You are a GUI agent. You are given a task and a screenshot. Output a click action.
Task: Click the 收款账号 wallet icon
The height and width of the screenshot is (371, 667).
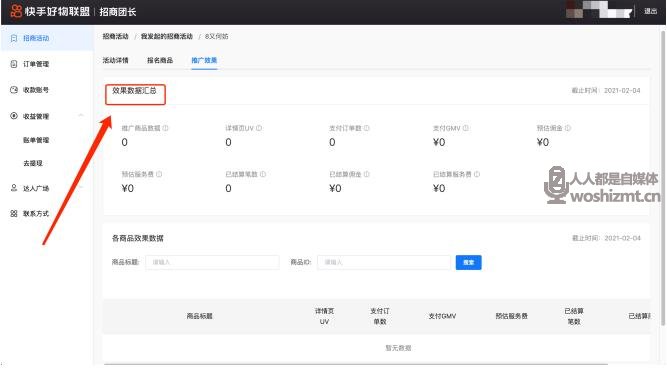pos(14,90)
